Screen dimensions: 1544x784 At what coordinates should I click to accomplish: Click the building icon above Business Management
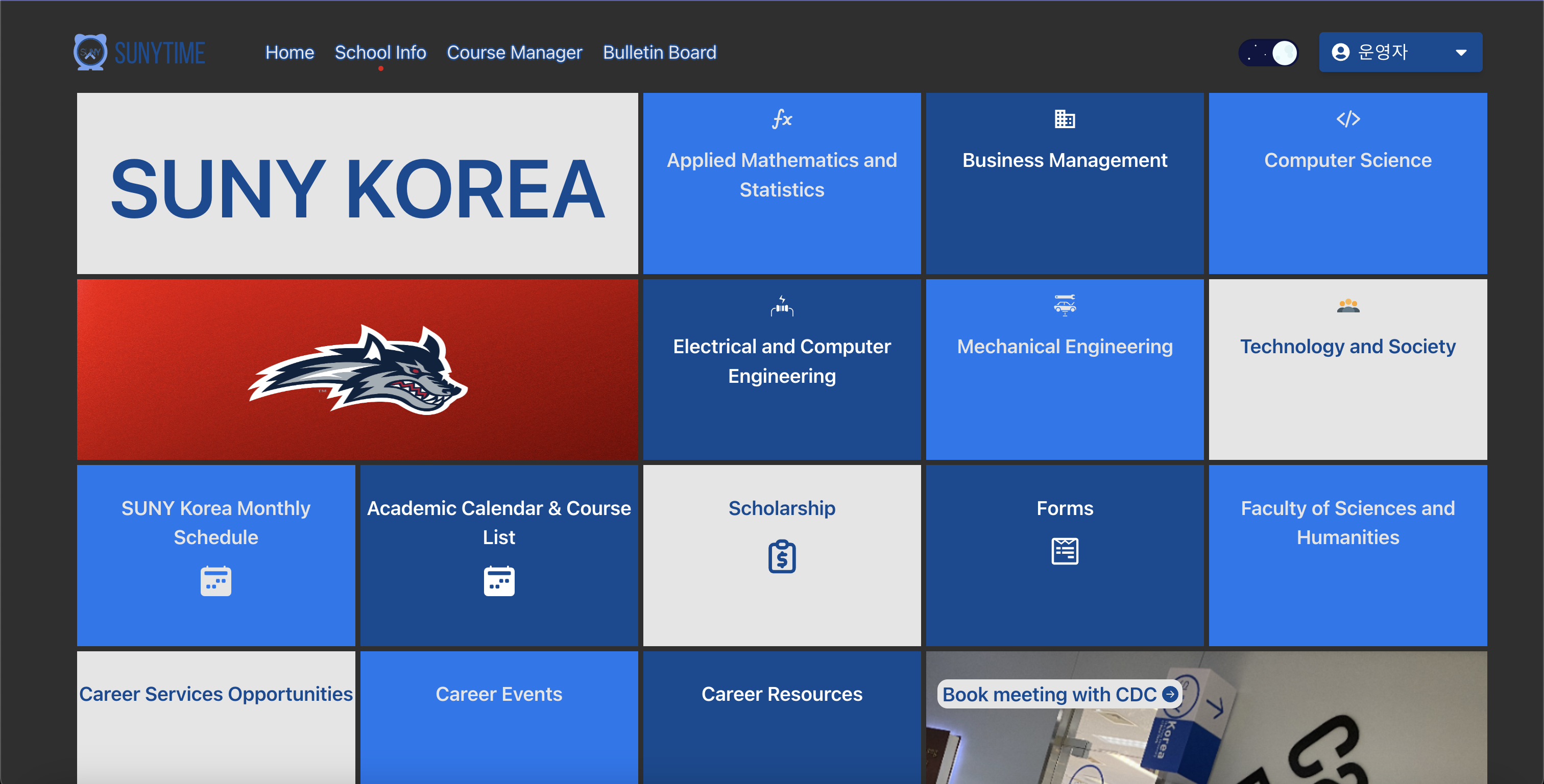(x=1065, y=119)
